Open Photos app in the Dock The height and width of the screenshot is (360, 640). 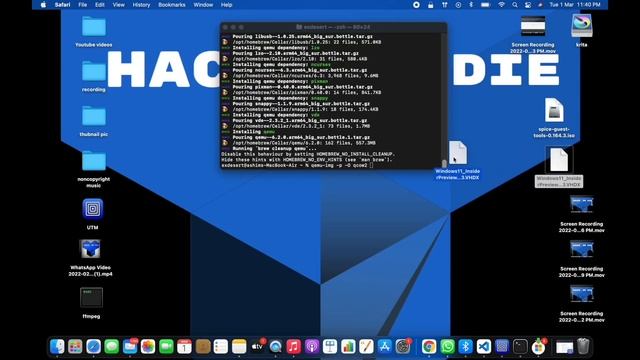pyautogui.click(x=148, y=347)
